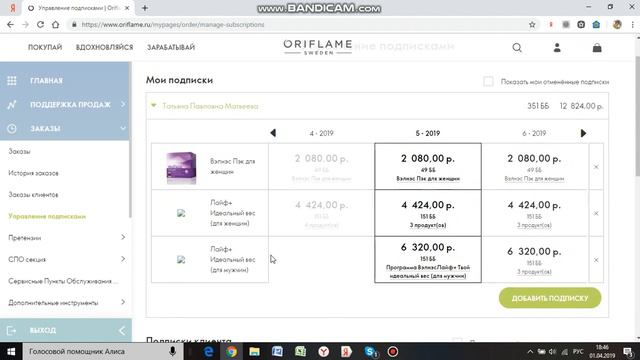The width and height of the screenshot is (640, 360).
Task: Click the 6 - 2019 period header
Action: (x=534, y=133)
